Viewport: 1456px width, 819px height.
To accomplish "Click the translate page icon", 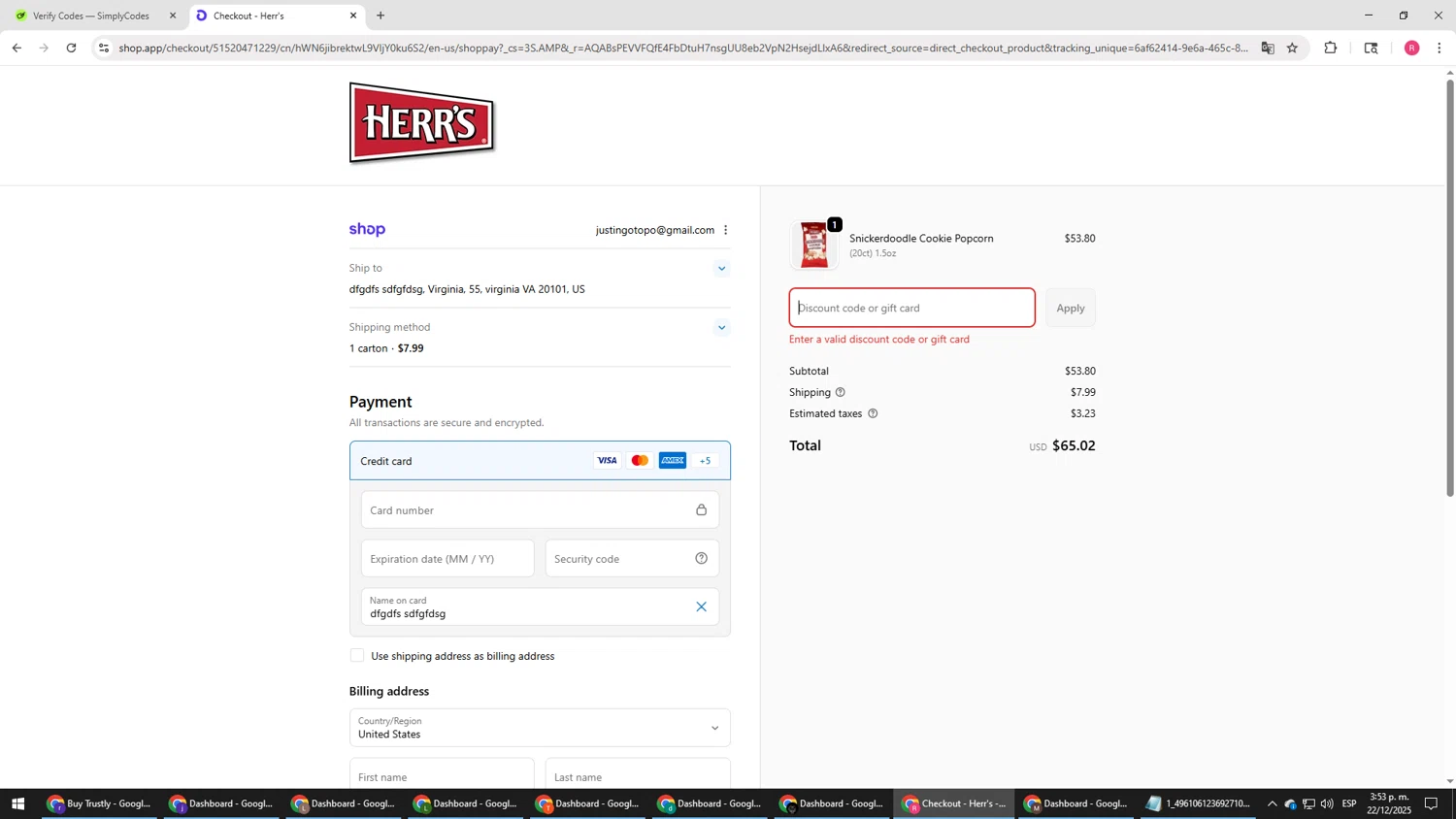I will (x=1268, y=48).
